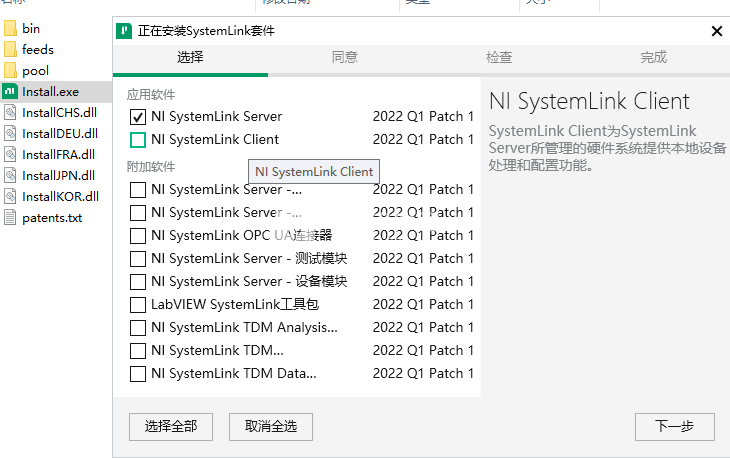Check the NI SystemLink TDM Data checkbox

[138, 374]
